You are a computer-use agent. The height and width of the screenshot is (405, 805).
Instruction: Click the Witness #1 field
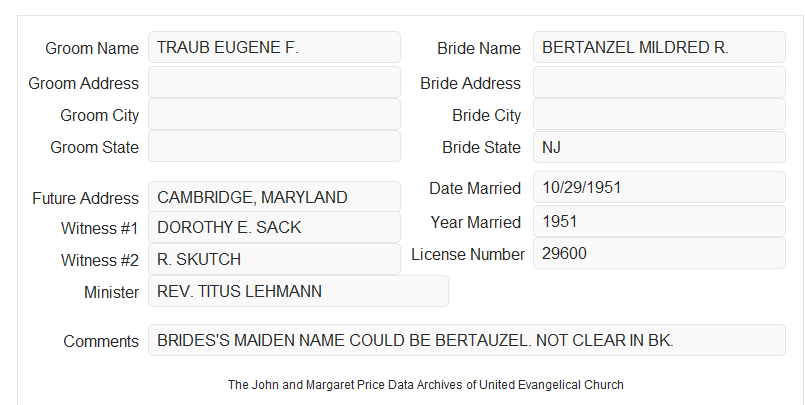click(274, 227)
